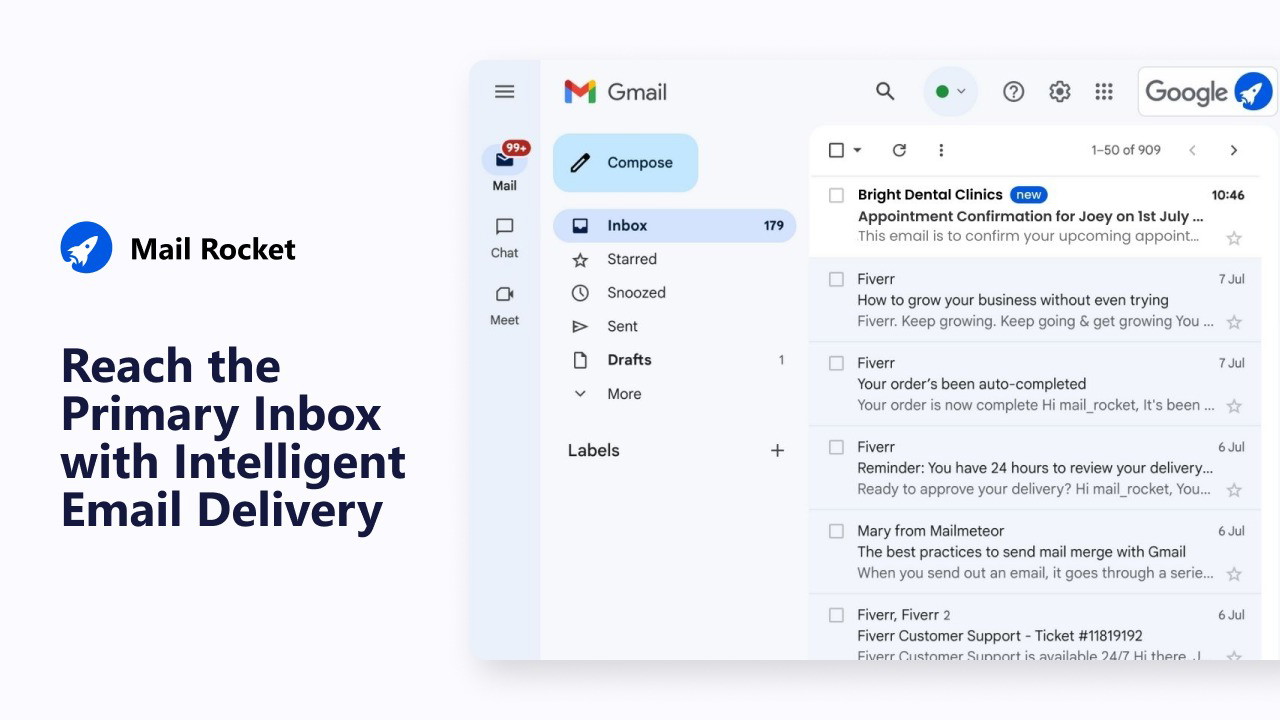
Task: Tick the checkbox for 'How to grow your business'
Action: tap(837, 279)
